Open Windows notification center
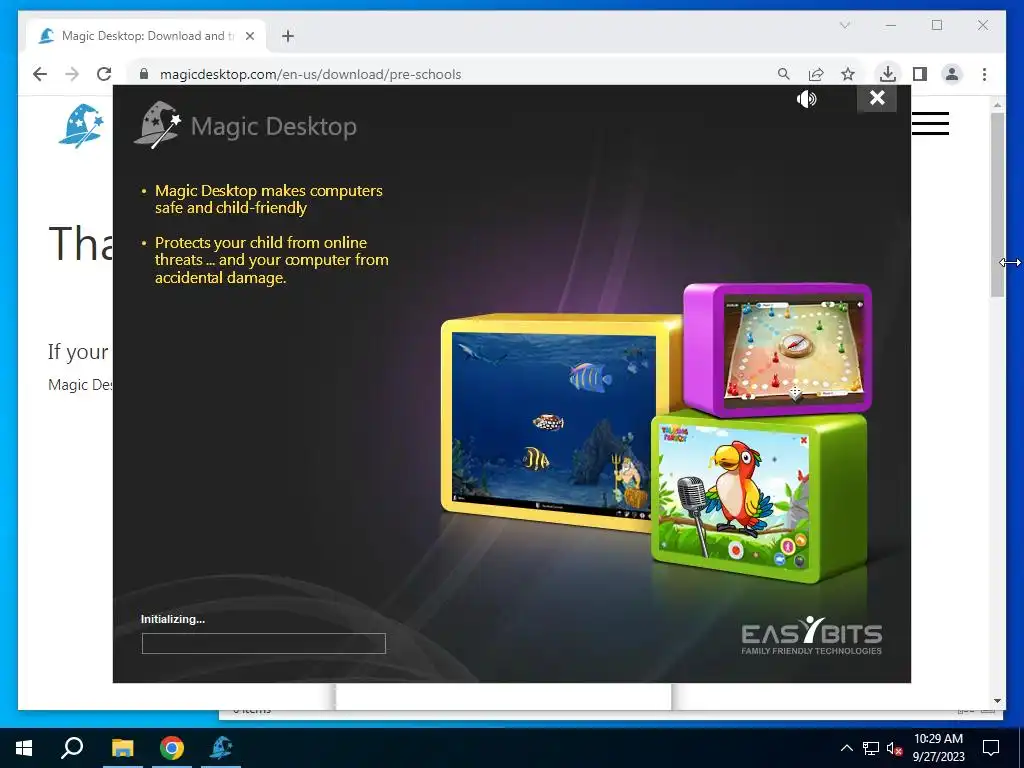The image size is (1024, 768). point(991,748)
